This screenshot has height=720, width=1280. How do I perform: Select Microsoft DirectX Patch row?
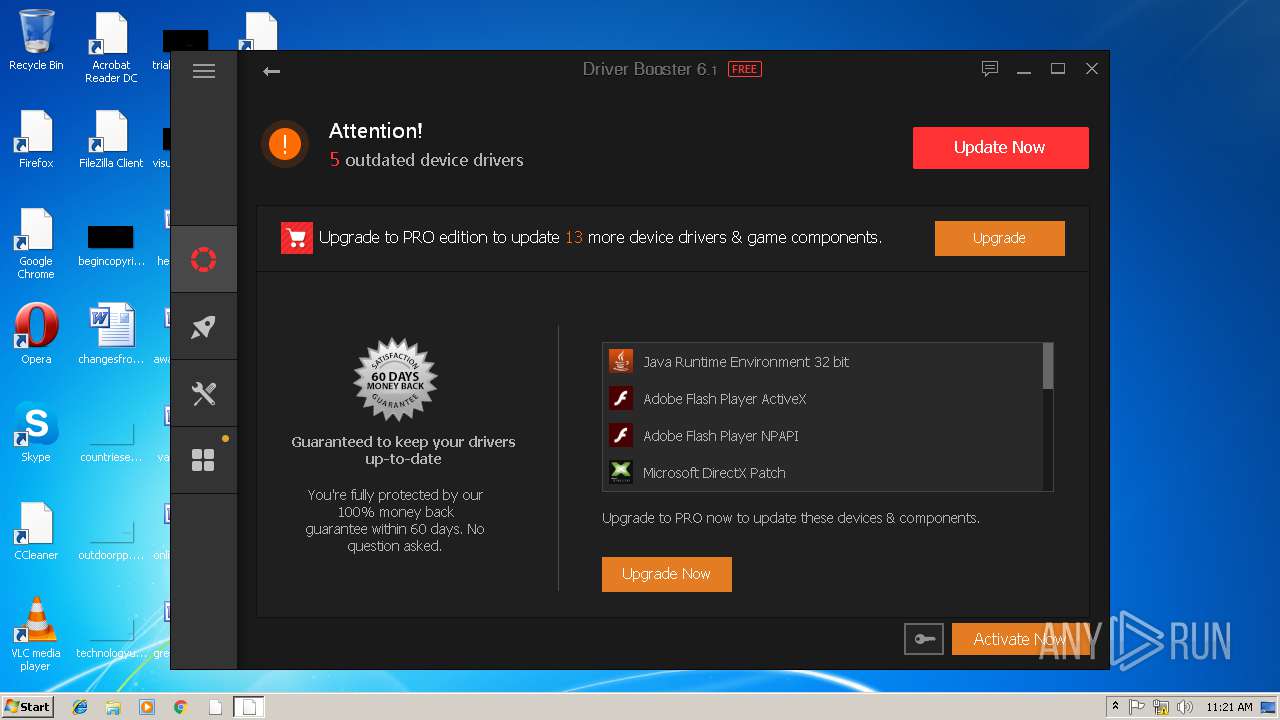[822, 472]
